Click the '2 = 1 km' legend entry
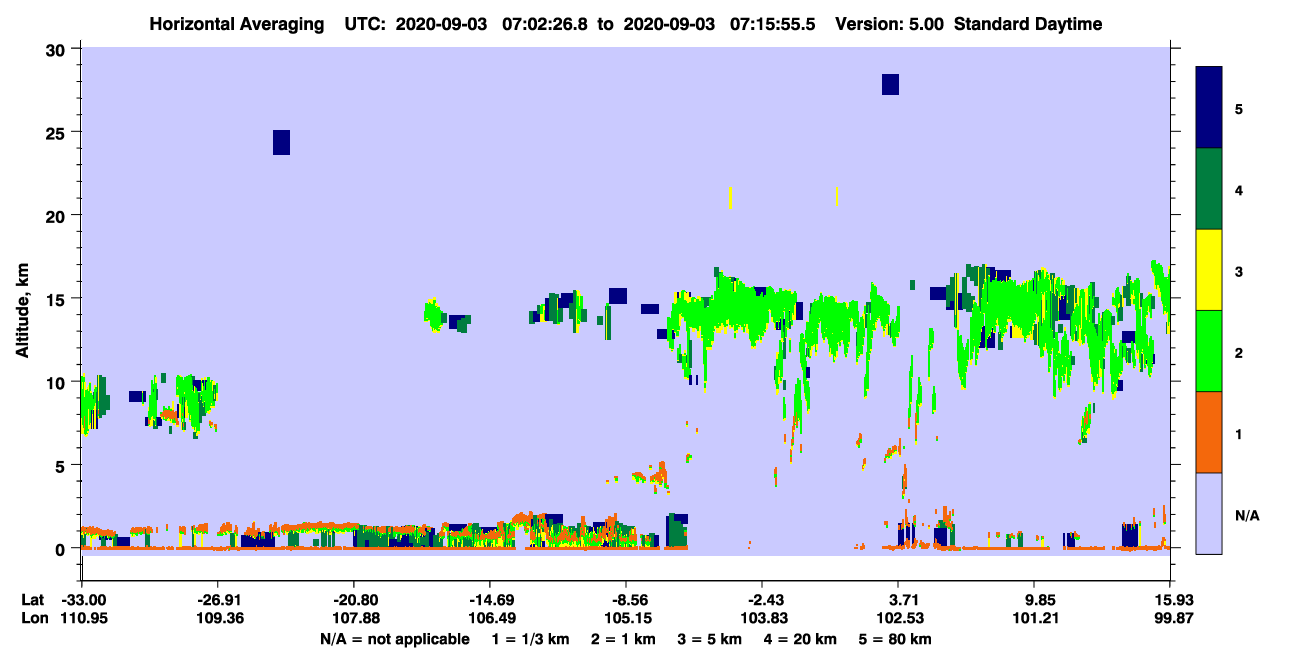The height and width of the screenshot is (667, 1300). [x=623, y=639]
